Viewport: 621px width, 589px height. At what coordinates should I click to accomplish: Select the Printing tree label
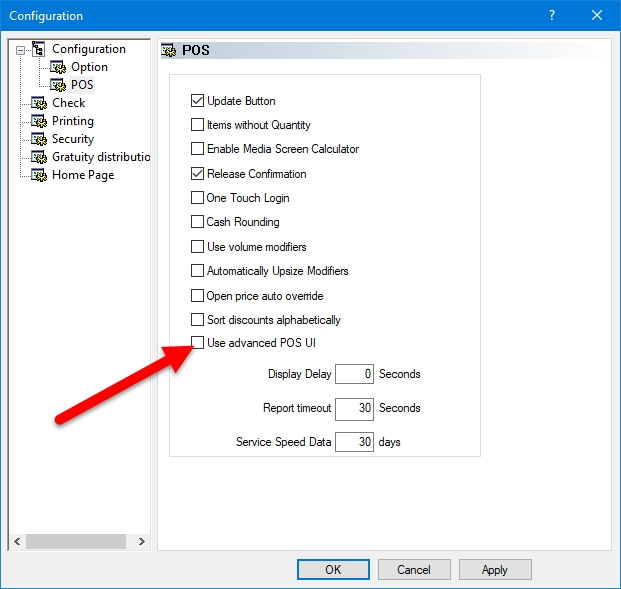(73, 121)
